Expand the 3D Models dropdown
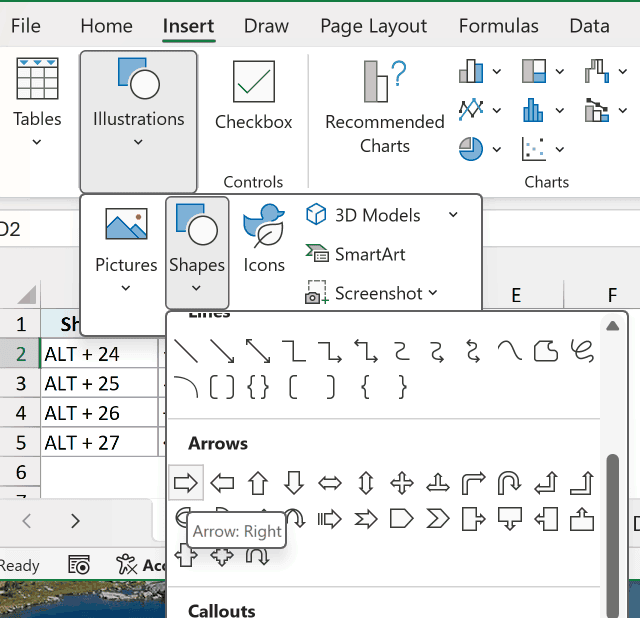This screenshot has width=640, height=618. pos(453,215)
